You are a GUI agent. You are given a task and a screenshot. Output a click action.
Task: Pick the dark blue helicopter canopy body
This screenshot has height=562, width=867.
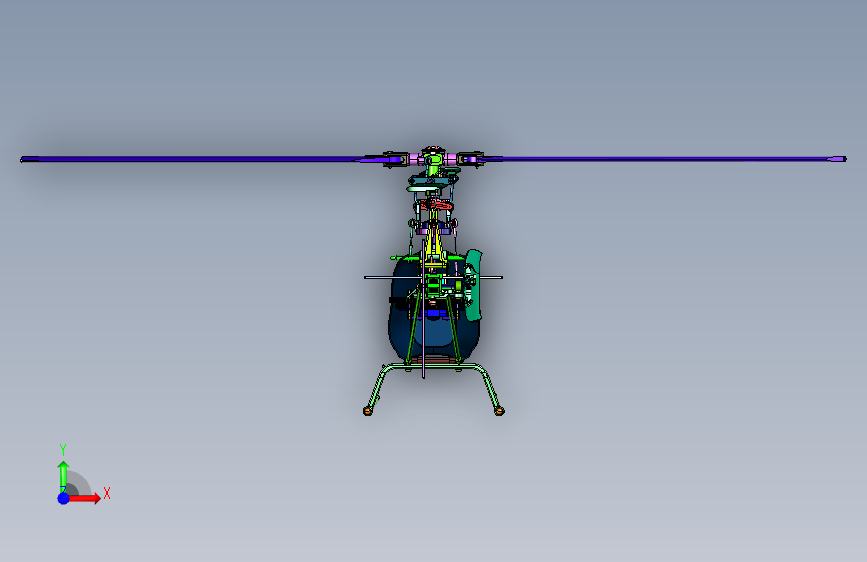[434, 335]
